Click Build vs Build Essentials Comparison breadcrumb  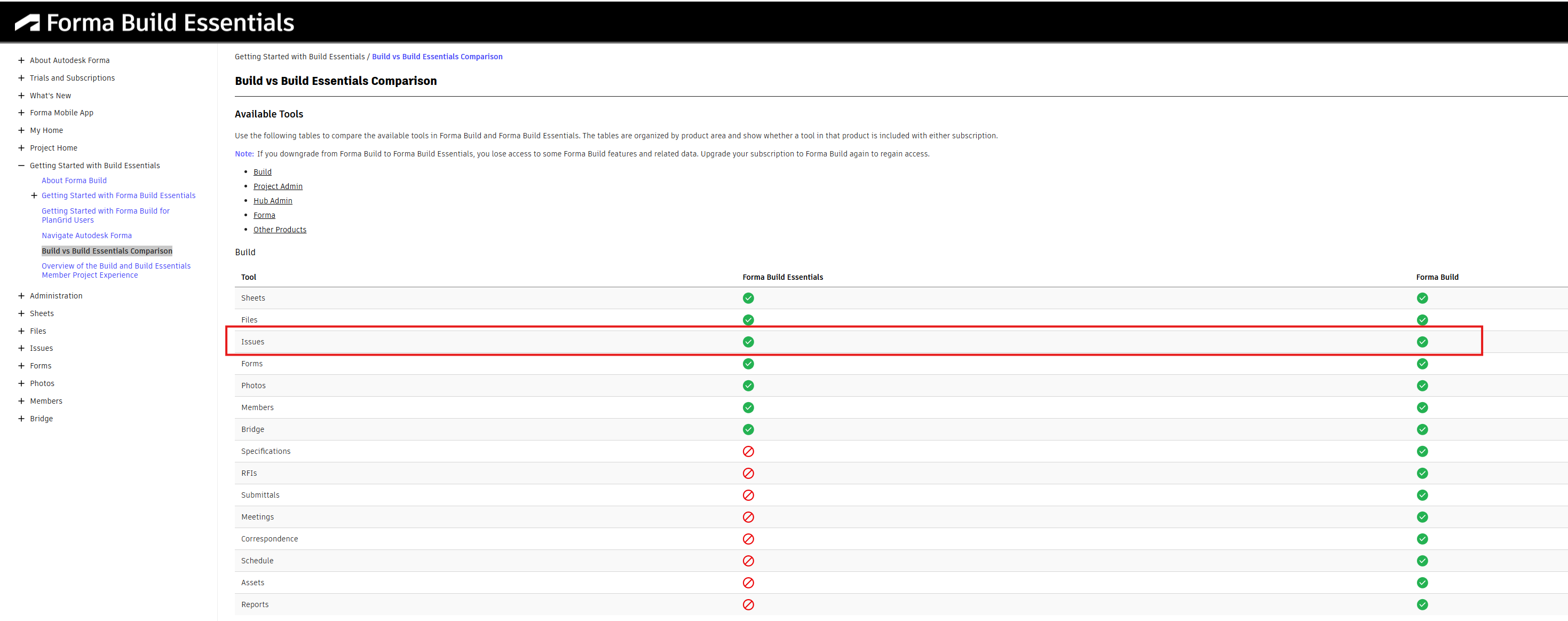[437, 57]
